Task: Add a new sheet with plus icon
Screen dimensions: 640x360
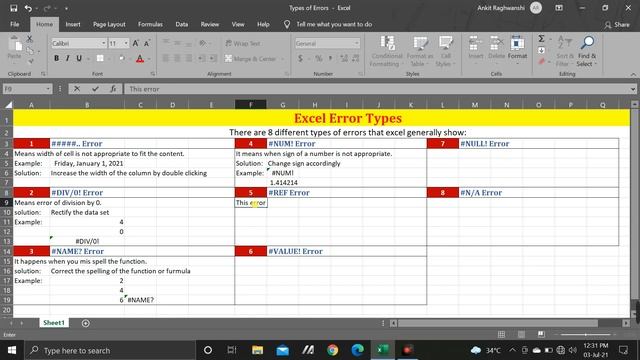Action: (85, 323)
